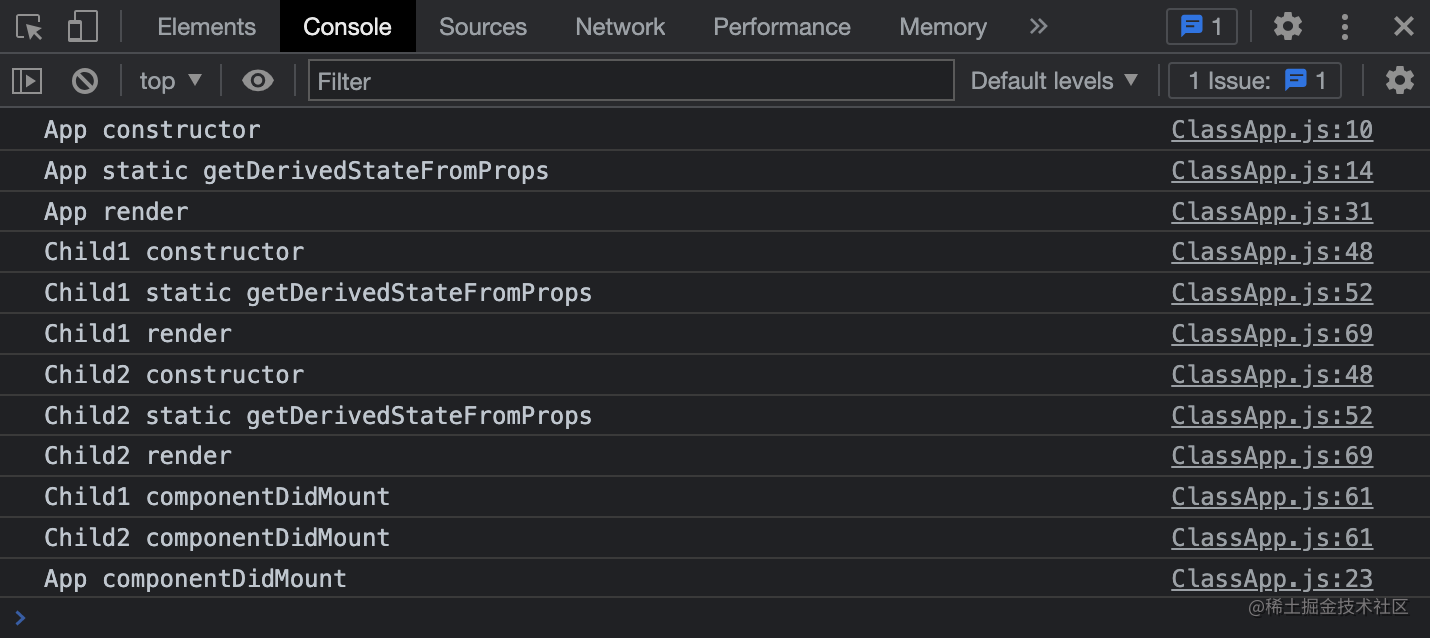1430x638 pixels.
Task: Open ClassApp.js:48 link for Child2 constructor
Action: (1272, 375)
